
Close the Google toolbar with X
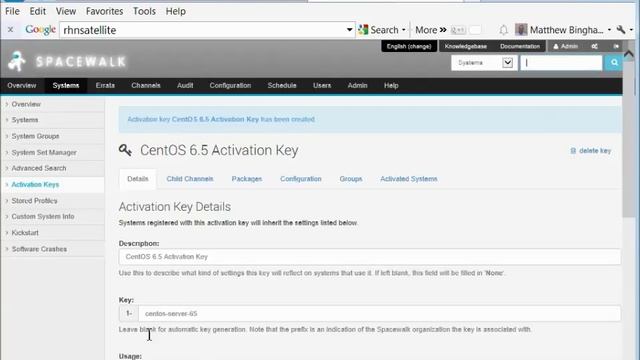click(11, 29)
